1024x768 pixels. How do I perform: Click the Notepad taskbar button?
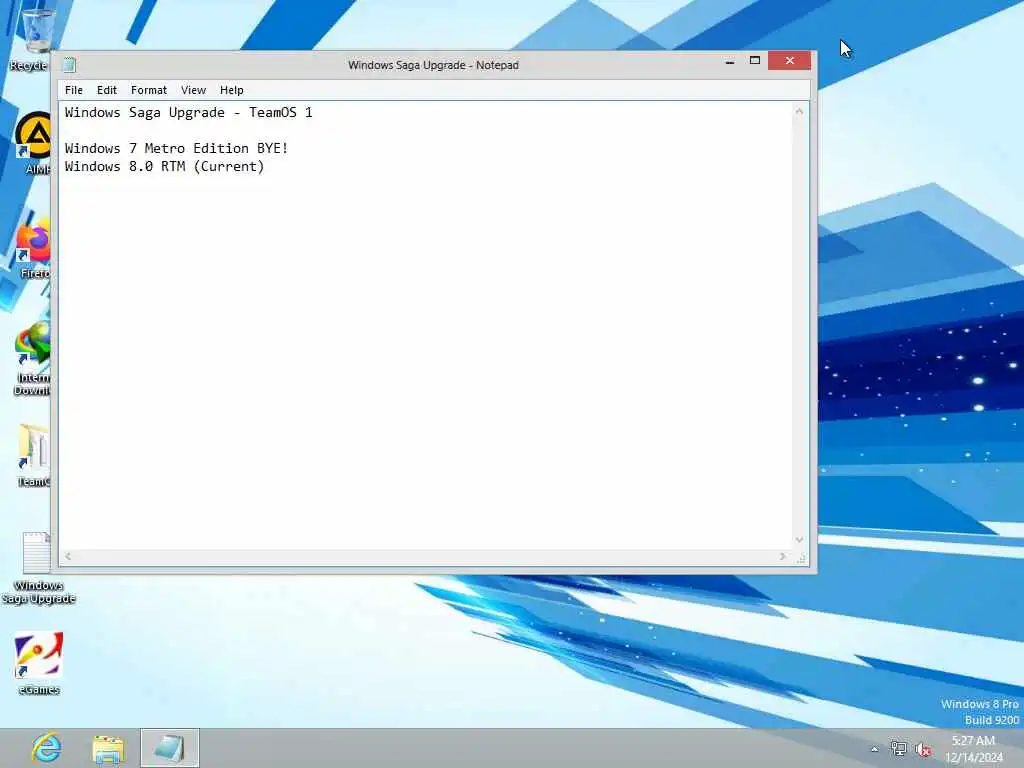(170, 748)
